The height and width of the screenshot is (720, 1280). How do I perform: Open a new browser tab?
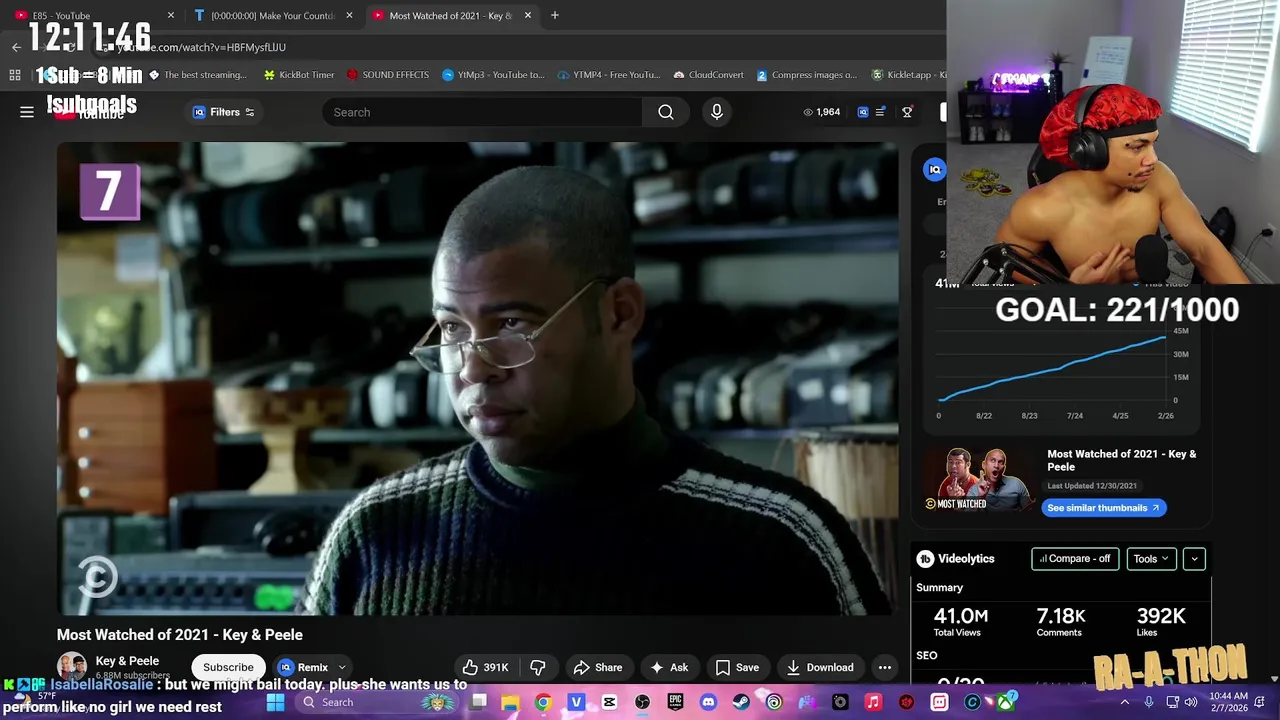tap(555, 15)
